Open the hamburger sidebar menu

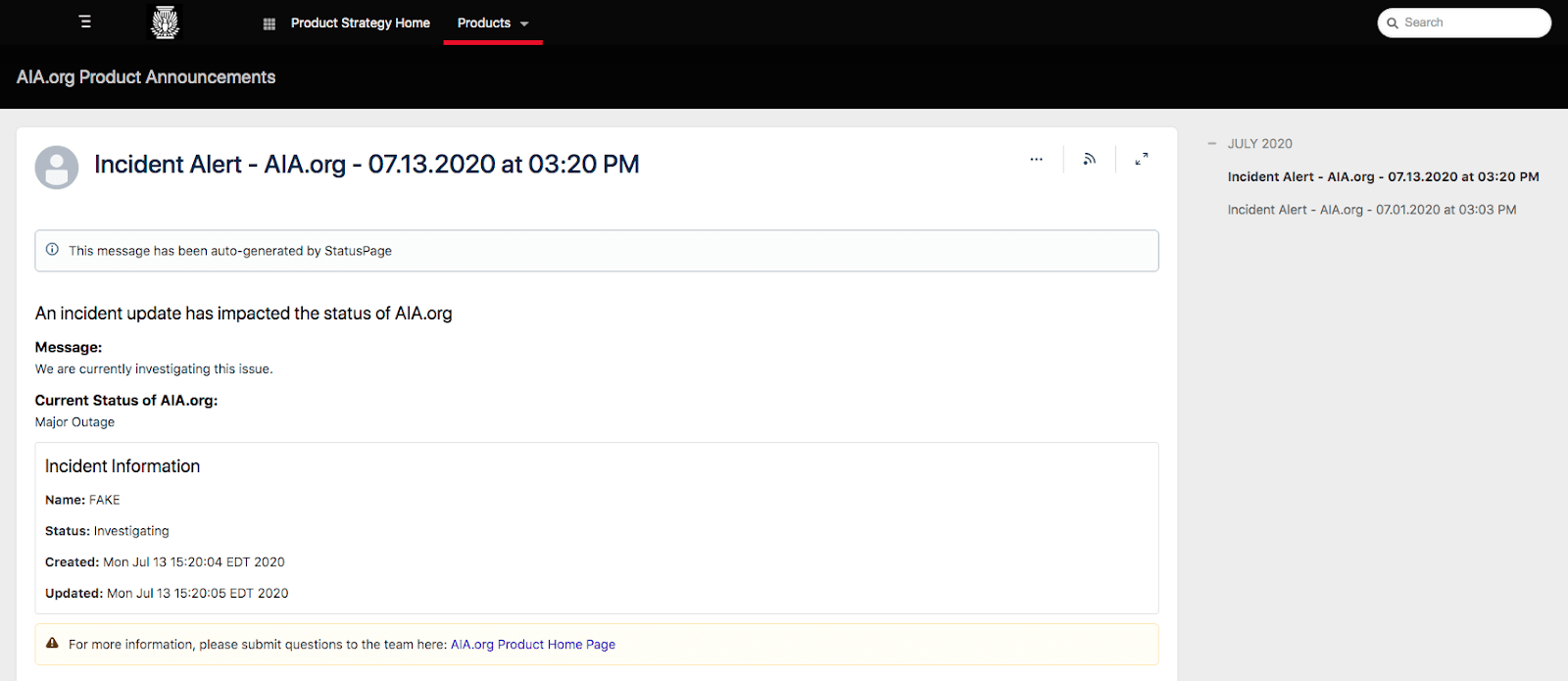(x=85, y=22)
